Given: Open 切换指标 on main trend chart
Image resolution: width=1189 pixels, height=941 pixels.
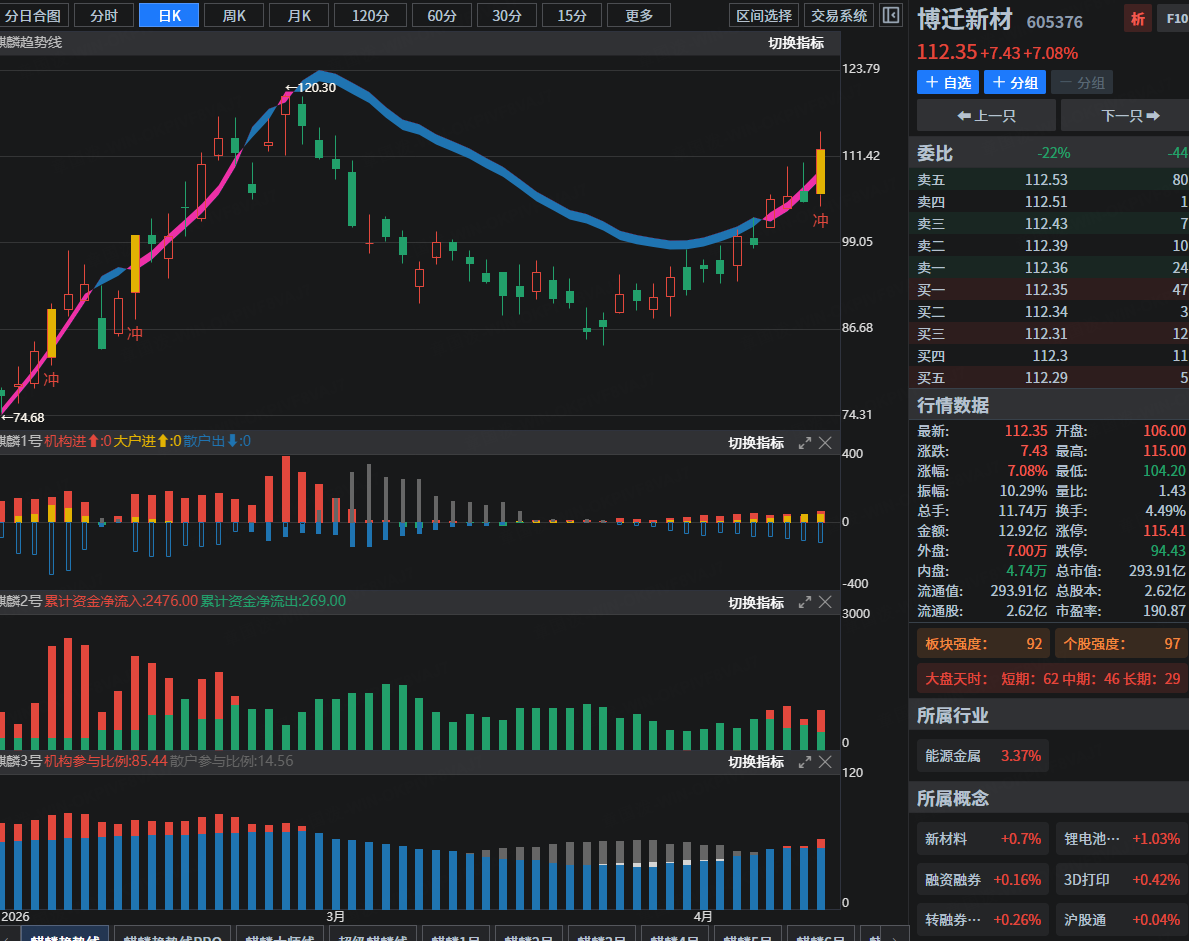Looking at the screenshot, I should (796, 43).
